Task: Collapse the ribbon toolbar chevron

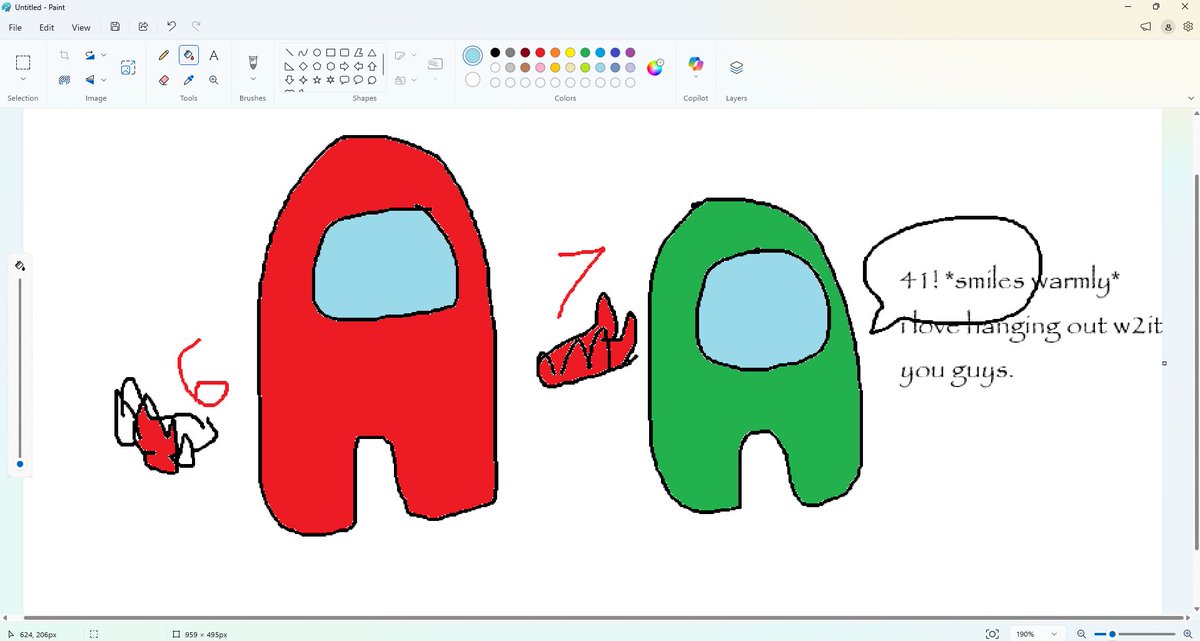Action: [x=1190, y=98]
